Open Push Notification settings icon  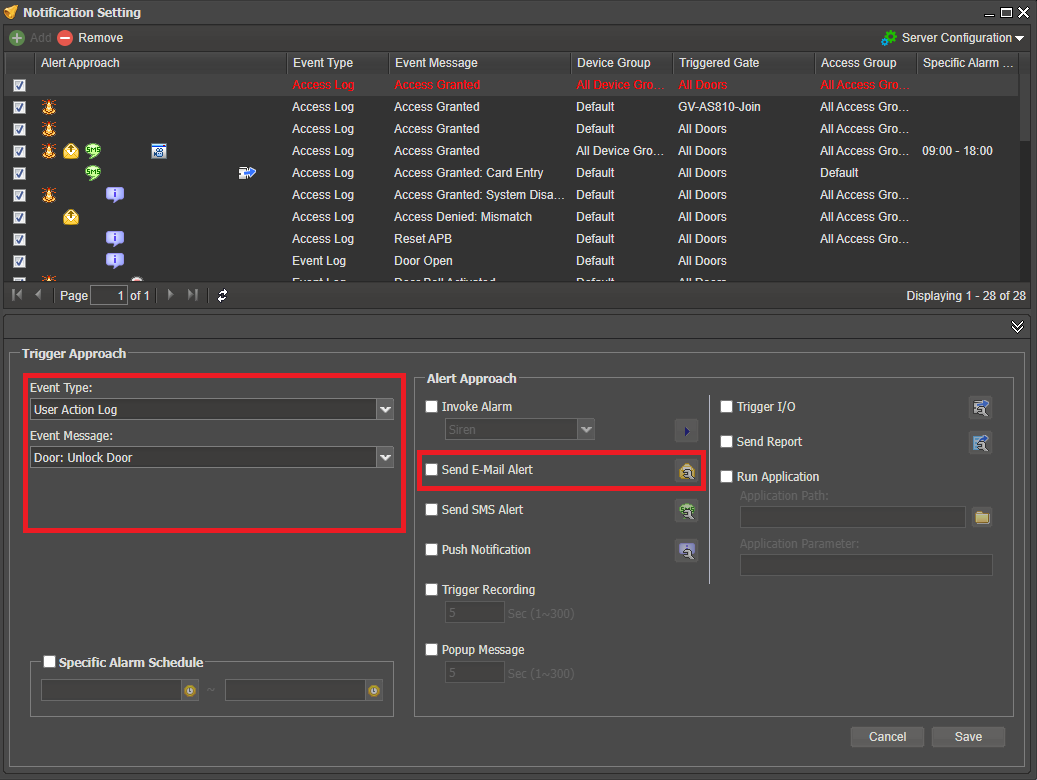[x=686, y=551]
